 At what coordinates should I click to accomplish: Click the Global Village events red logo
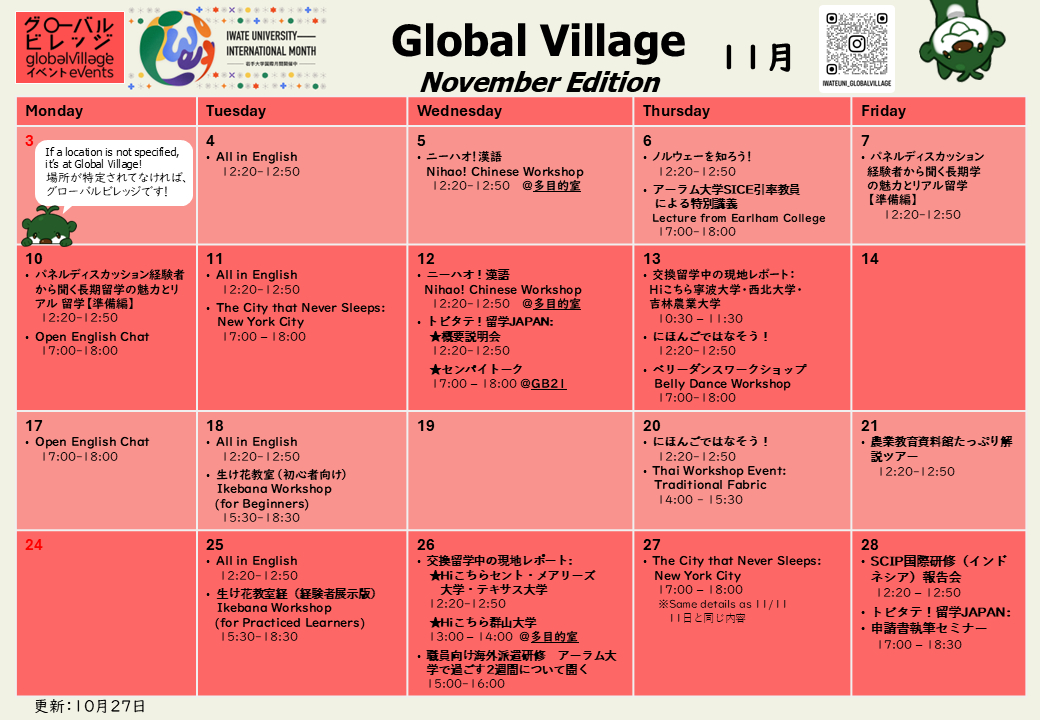point(70,47)
